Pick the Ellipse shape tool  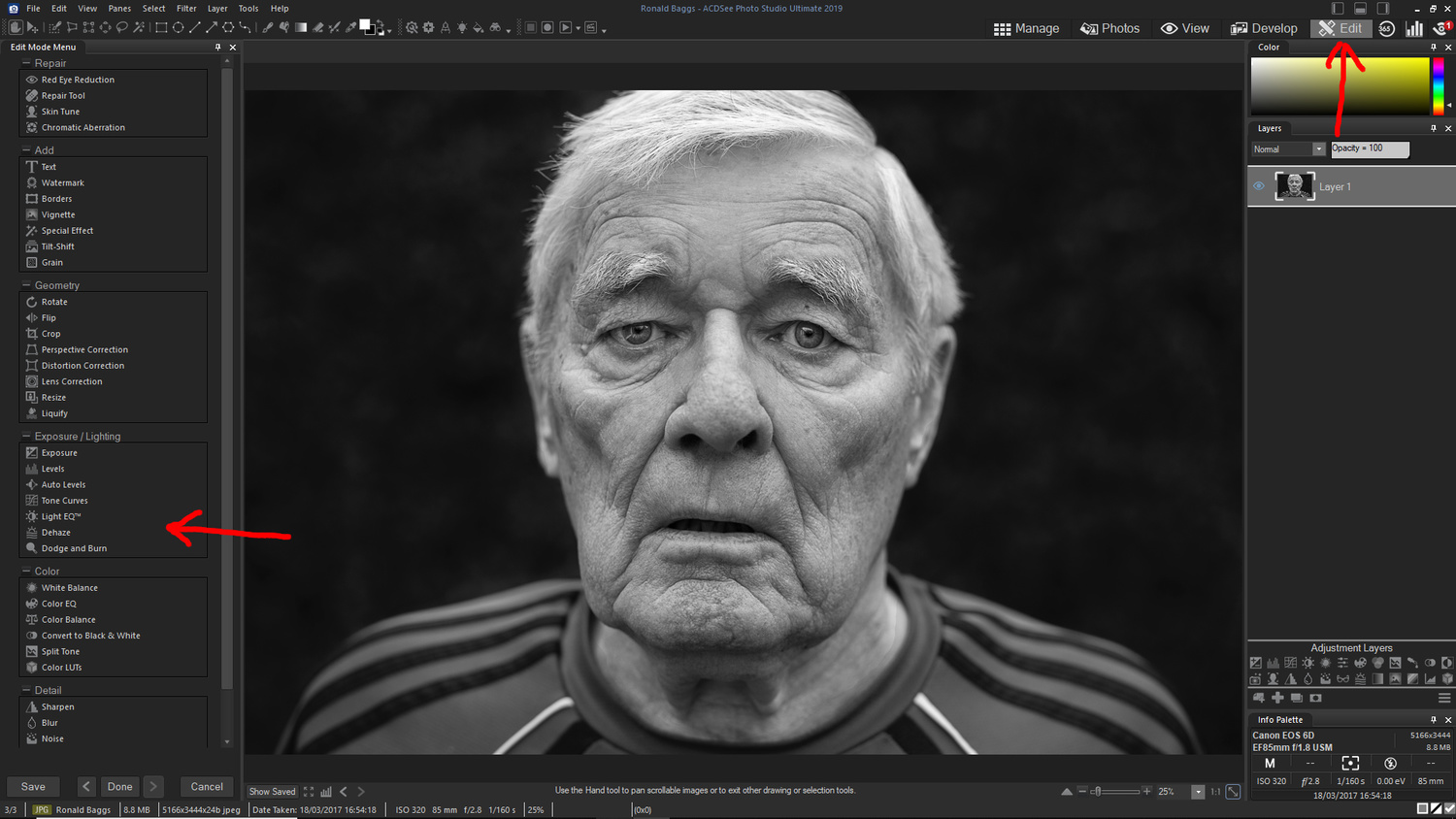click(x=178, y=28)
